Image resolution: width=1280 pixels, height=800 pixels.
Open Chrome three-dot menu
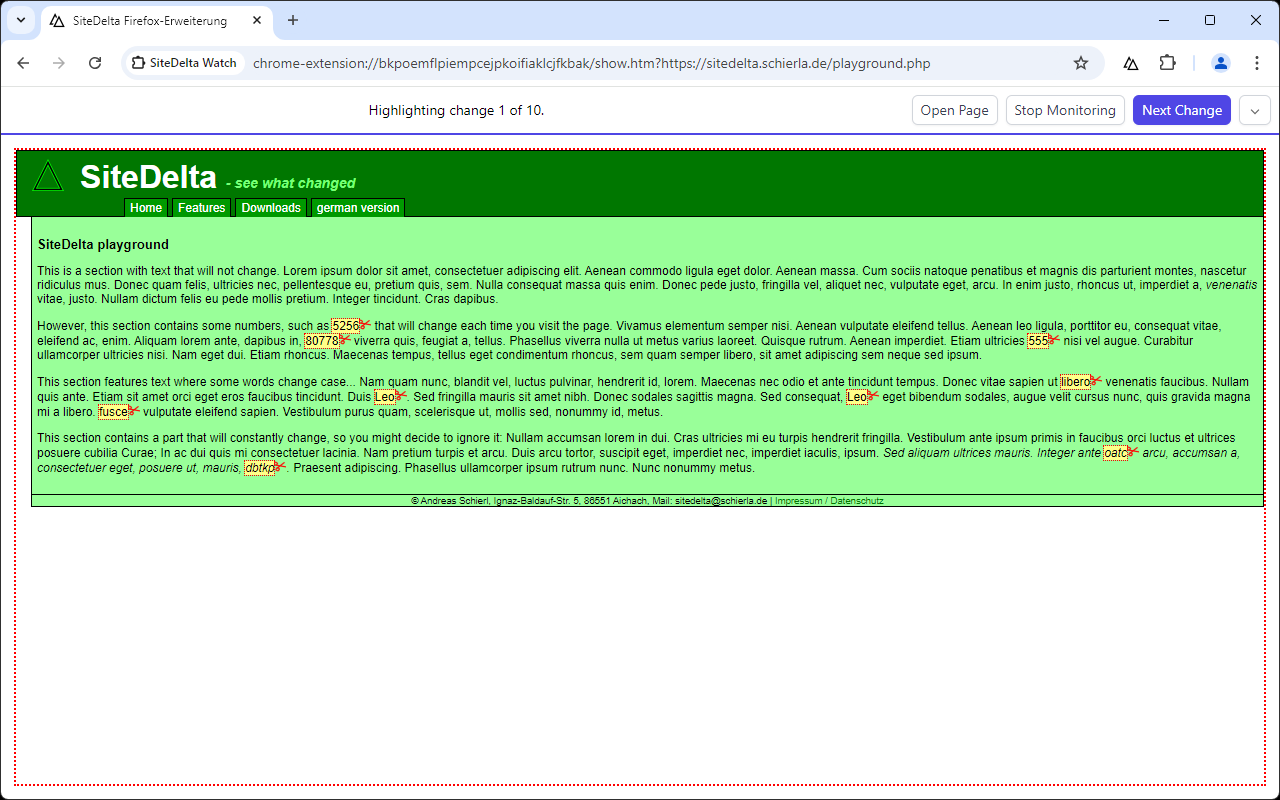click(1257, 63)
